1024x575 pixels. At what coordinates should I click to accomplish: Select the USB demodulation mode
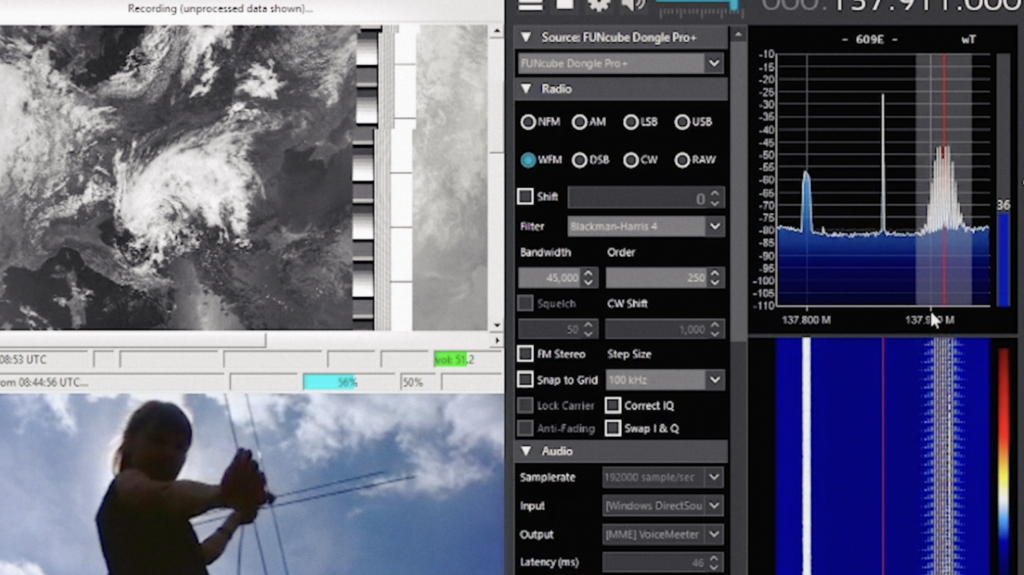click(682, 122)
